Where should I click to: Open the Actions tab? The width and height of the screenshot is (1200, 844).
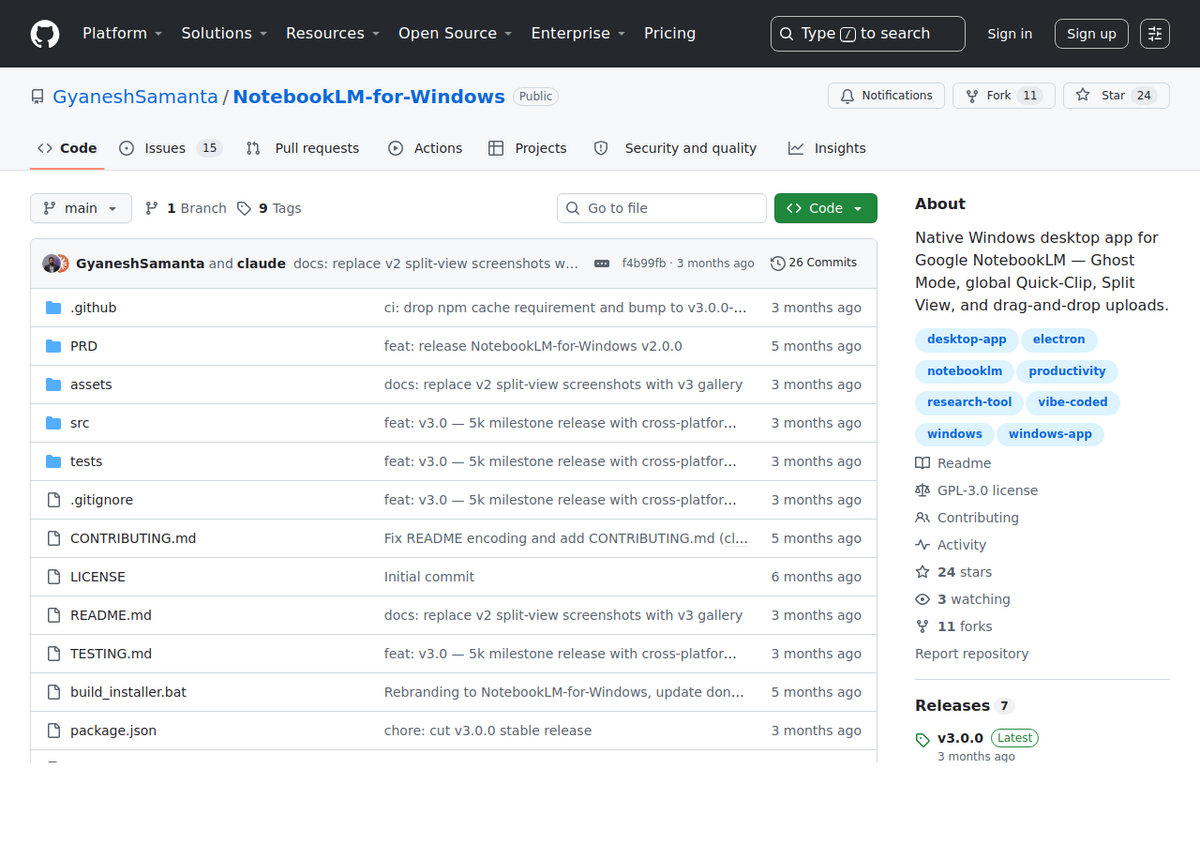pos(425,148)
